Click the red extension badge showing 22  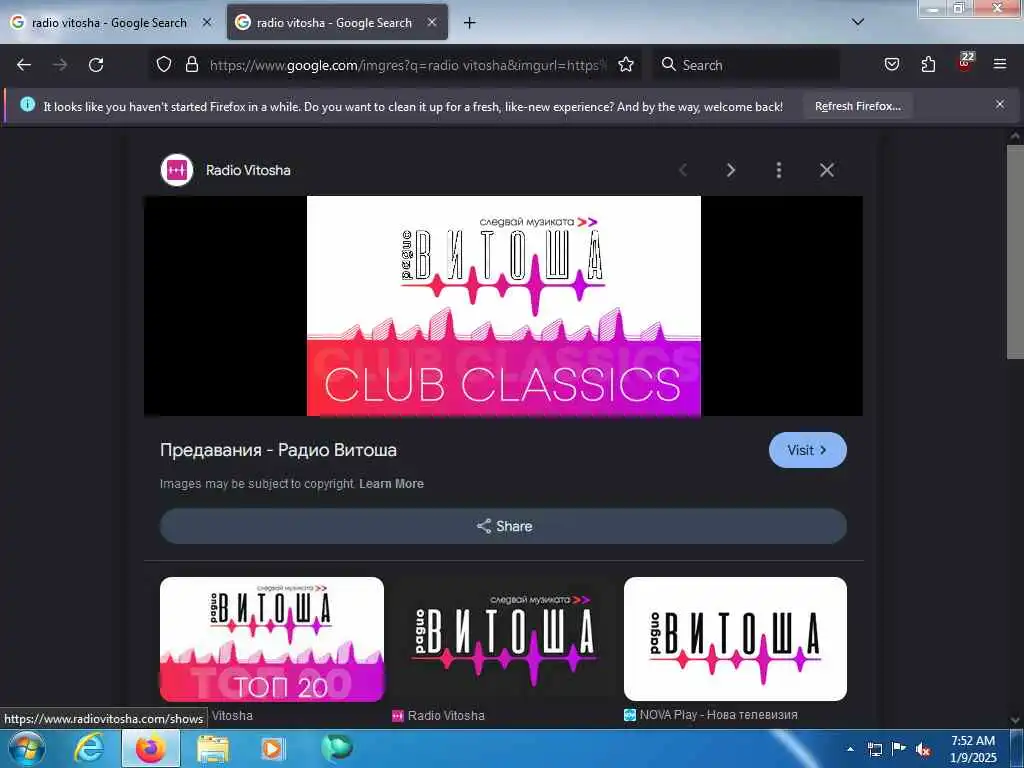pyautogui.click(x=965, y=61)
